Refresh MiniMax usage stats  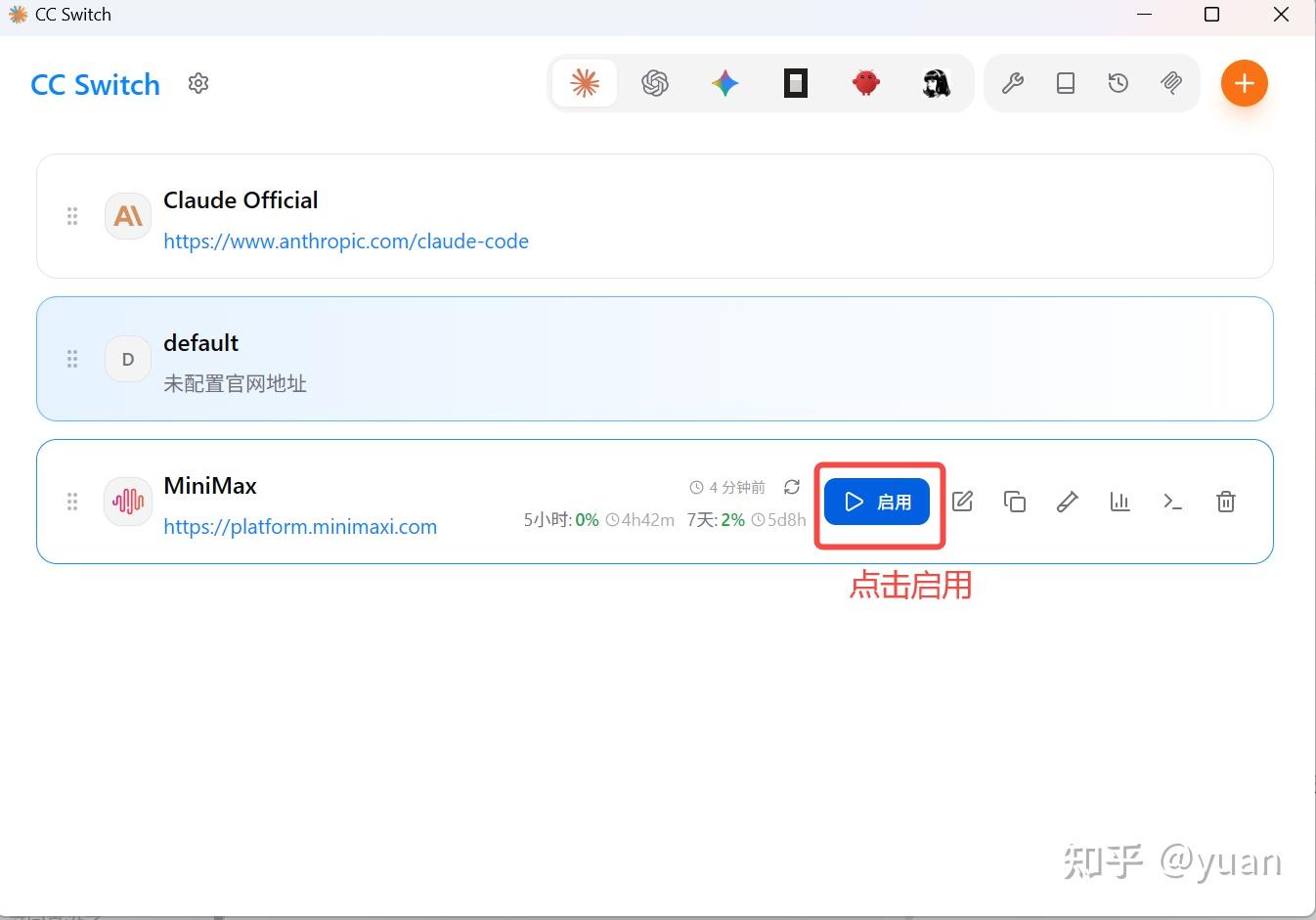[x=792, y=487]
